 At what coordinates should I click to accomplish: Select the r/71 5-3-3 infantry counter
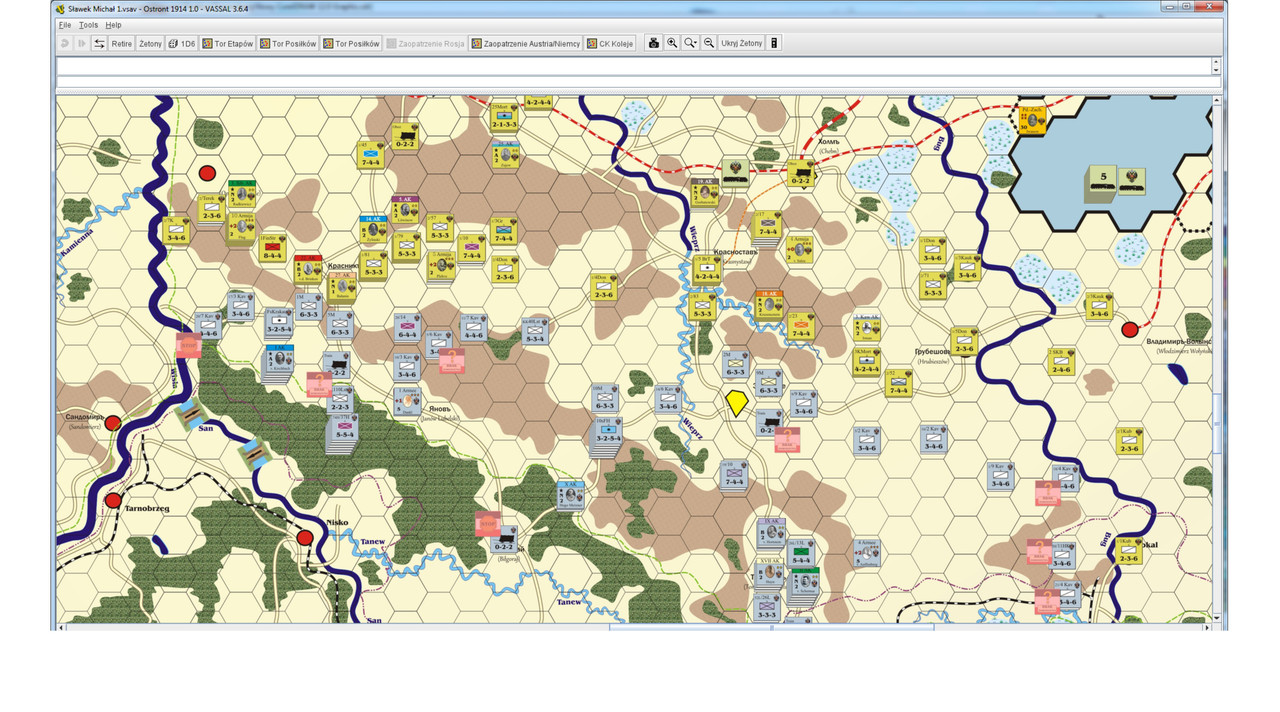(932, 286)
